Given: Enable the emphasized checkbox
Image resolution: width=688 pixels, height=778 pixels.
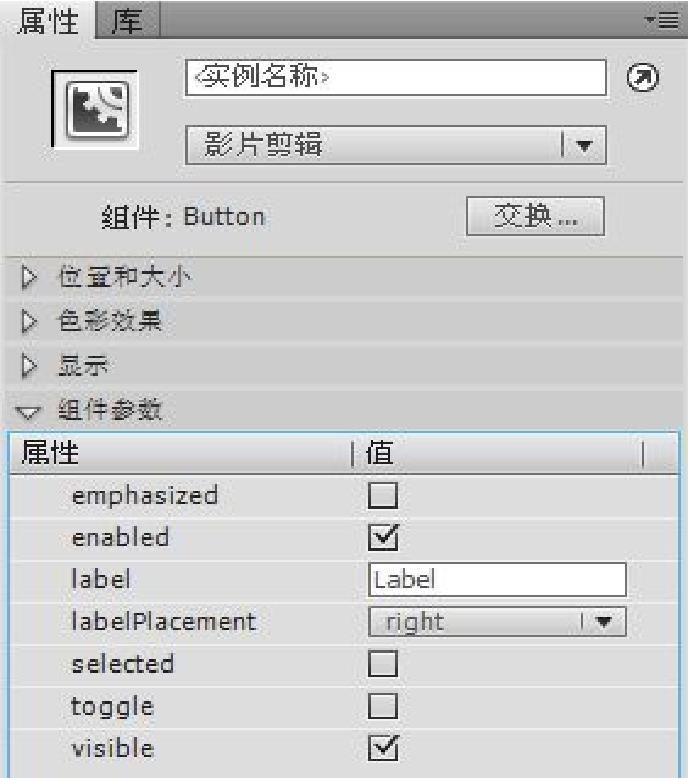Looking at the screenshot, I should pos(384,495).
